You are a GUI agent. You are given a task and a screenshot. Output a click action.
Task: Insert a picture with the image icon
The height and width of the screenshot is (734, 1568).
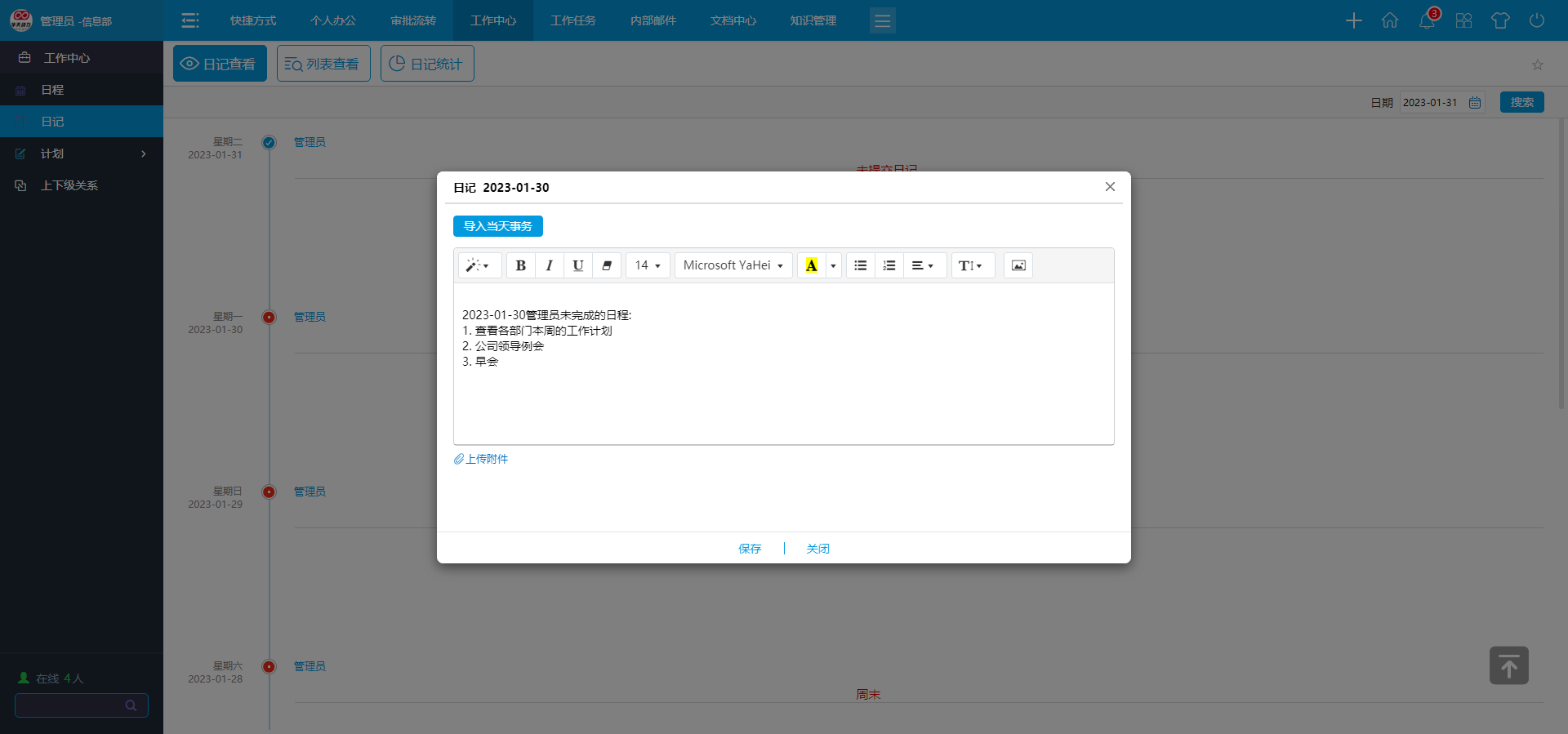(x=1018, y=265)
